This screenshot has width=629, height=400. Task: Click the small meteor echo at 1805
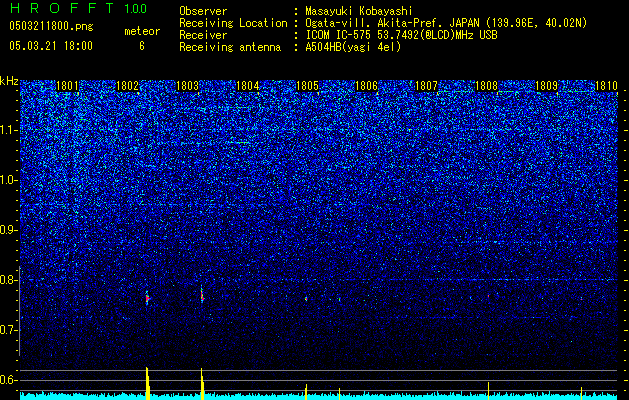306,299
